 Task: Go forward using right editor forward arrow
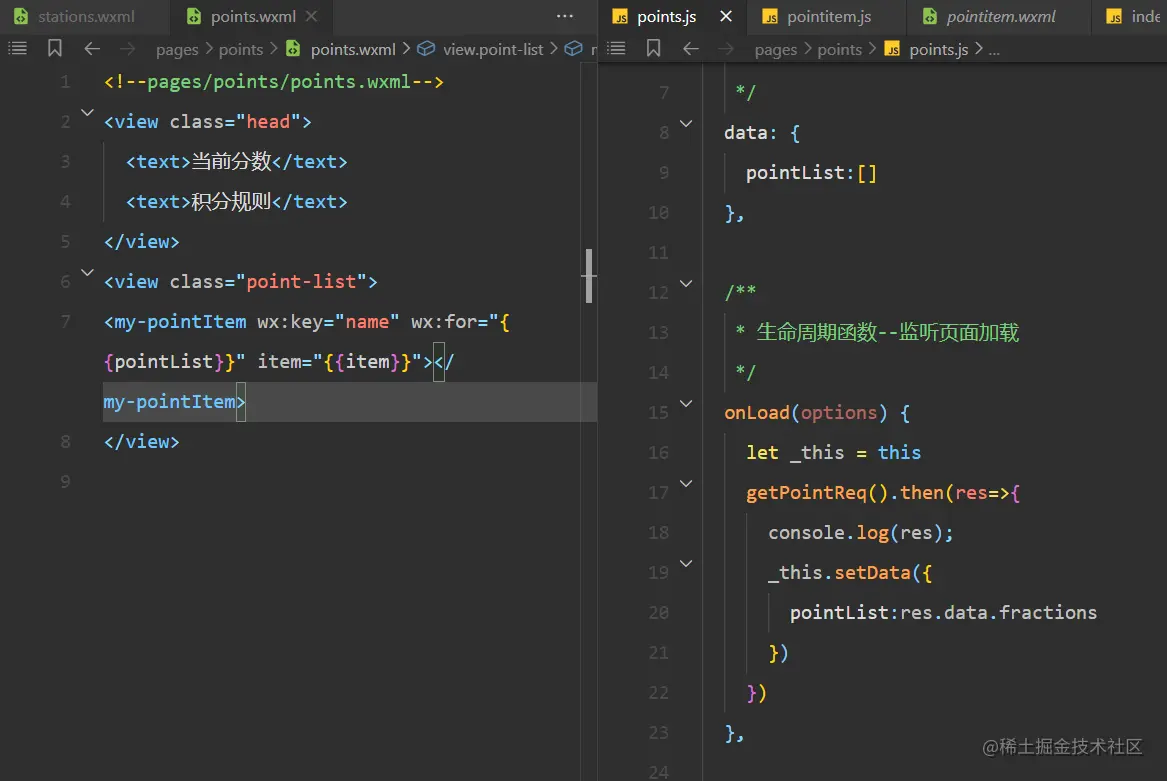pos(726,48)
